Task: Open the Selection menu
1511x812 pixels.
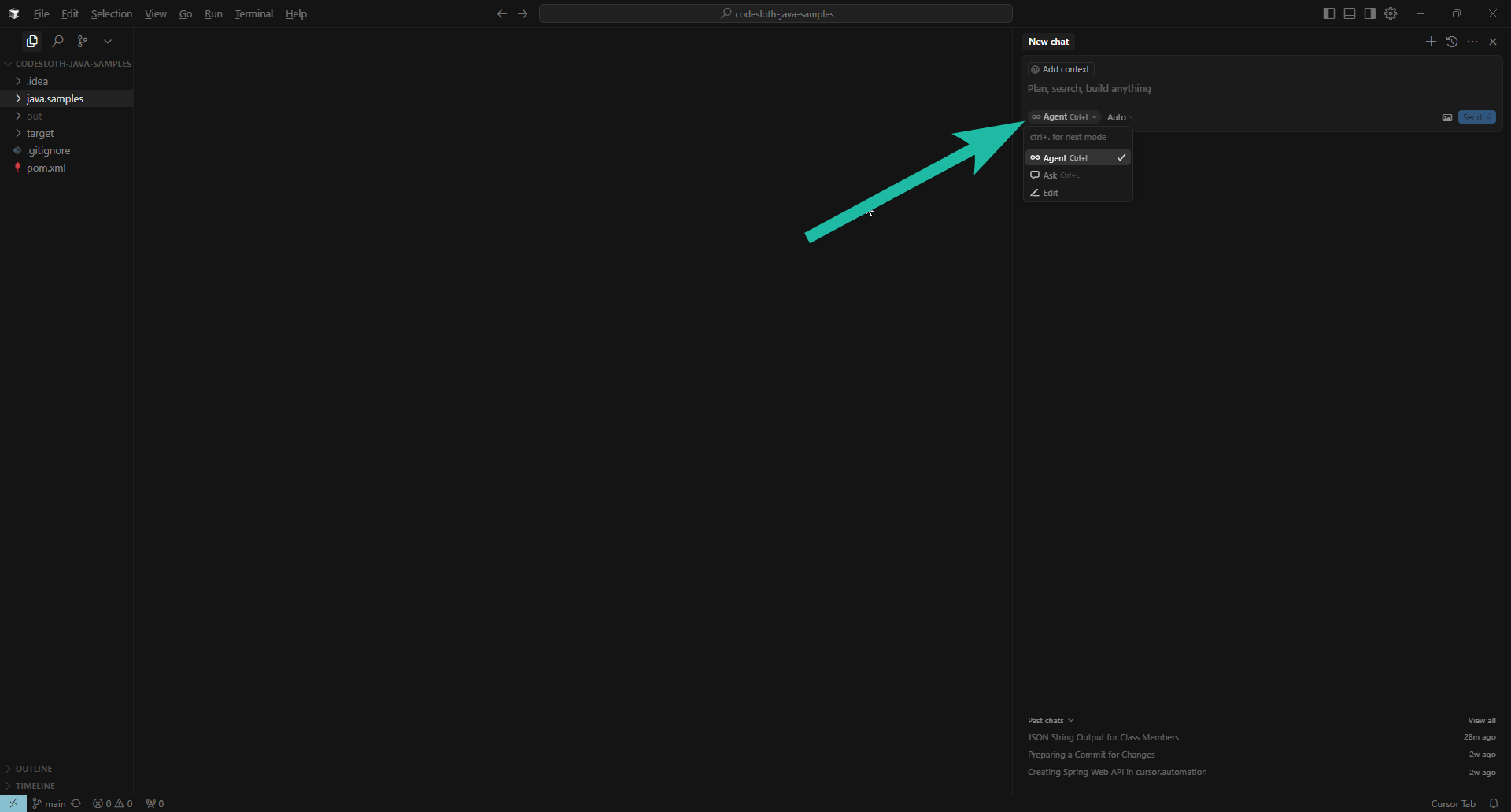Action: pyautogui.click(x=111, y=13)
